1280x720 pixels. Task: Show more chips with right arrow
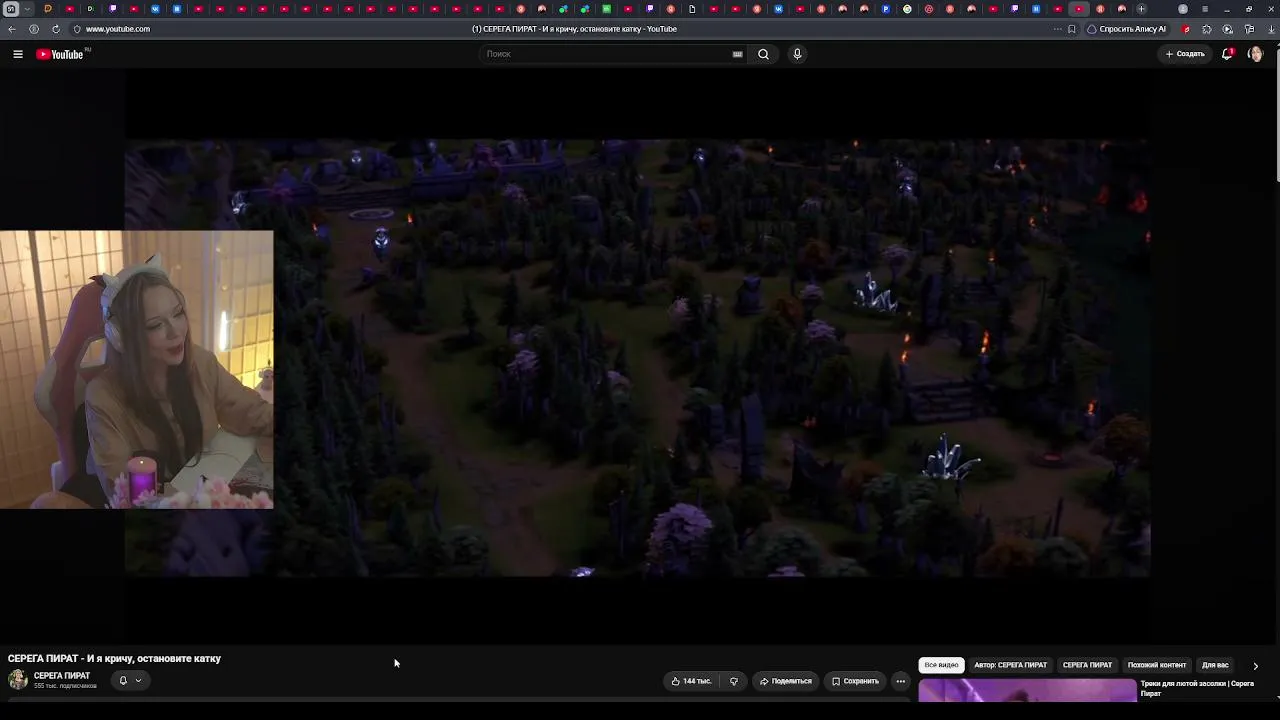[1256, 665]
